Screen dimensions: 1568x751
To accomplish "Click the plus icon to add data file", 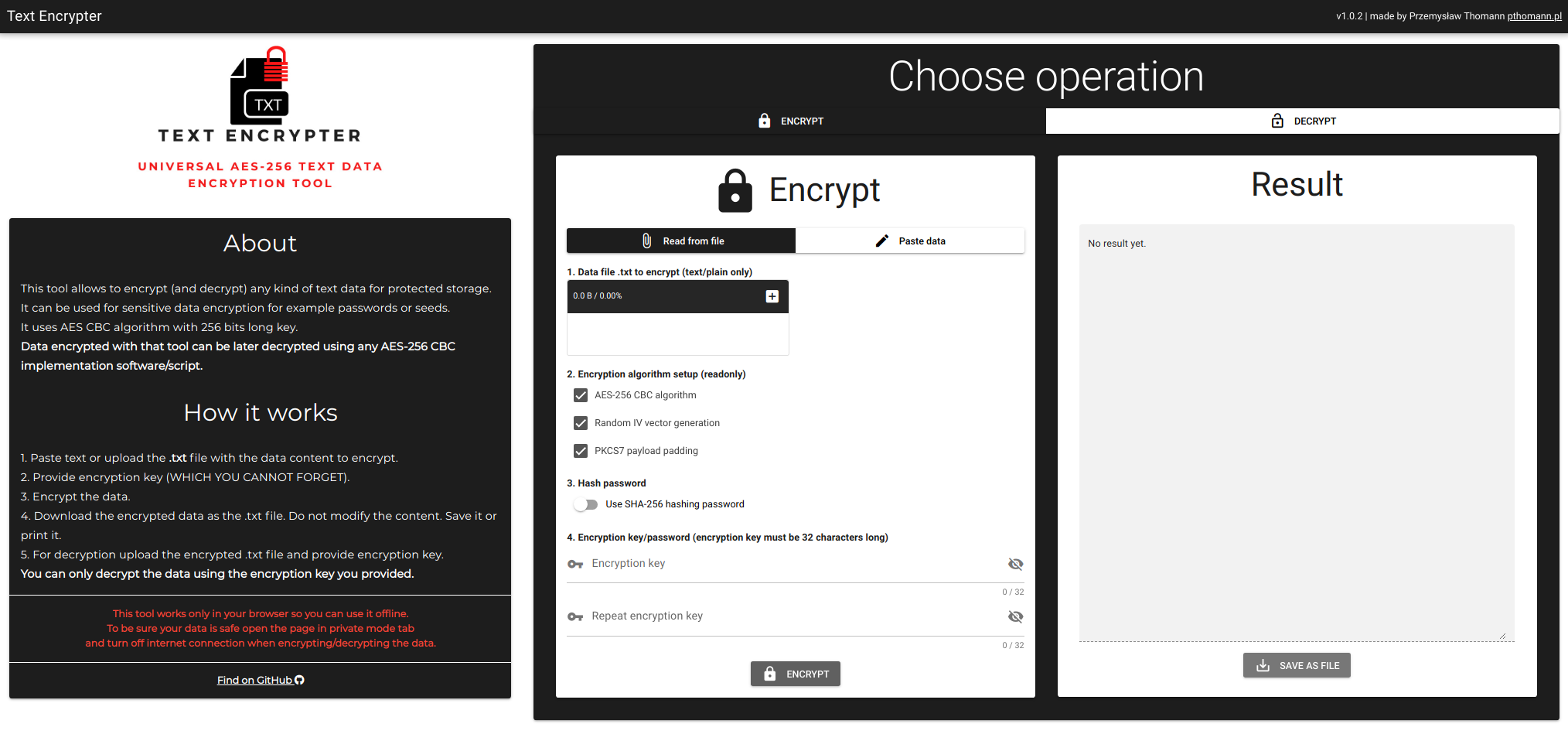I will pos(772,296).
